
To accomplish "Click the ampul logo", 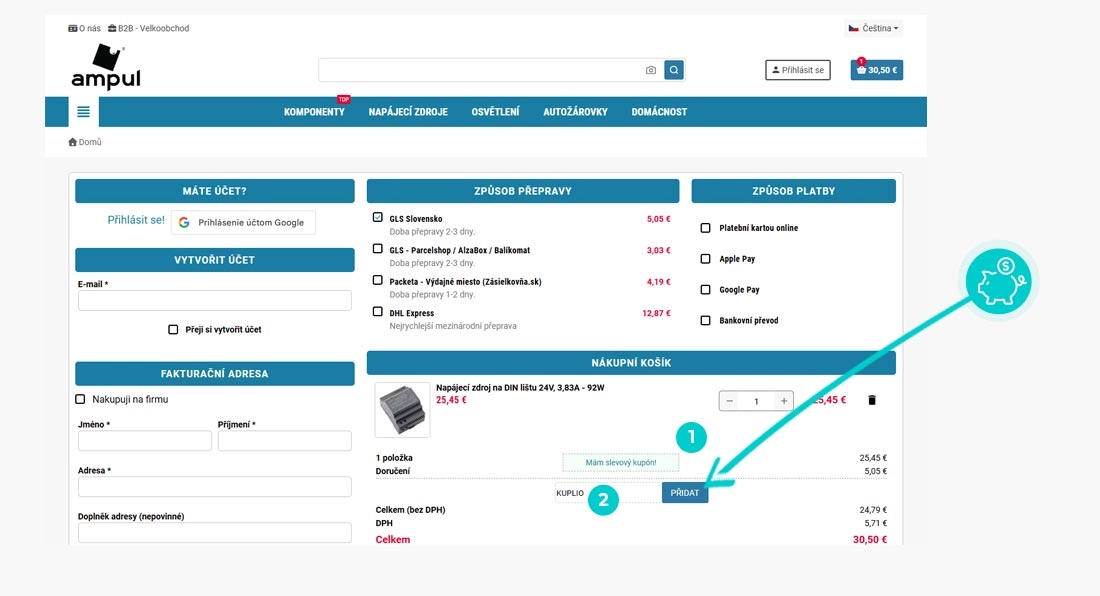I will point(106,67).
